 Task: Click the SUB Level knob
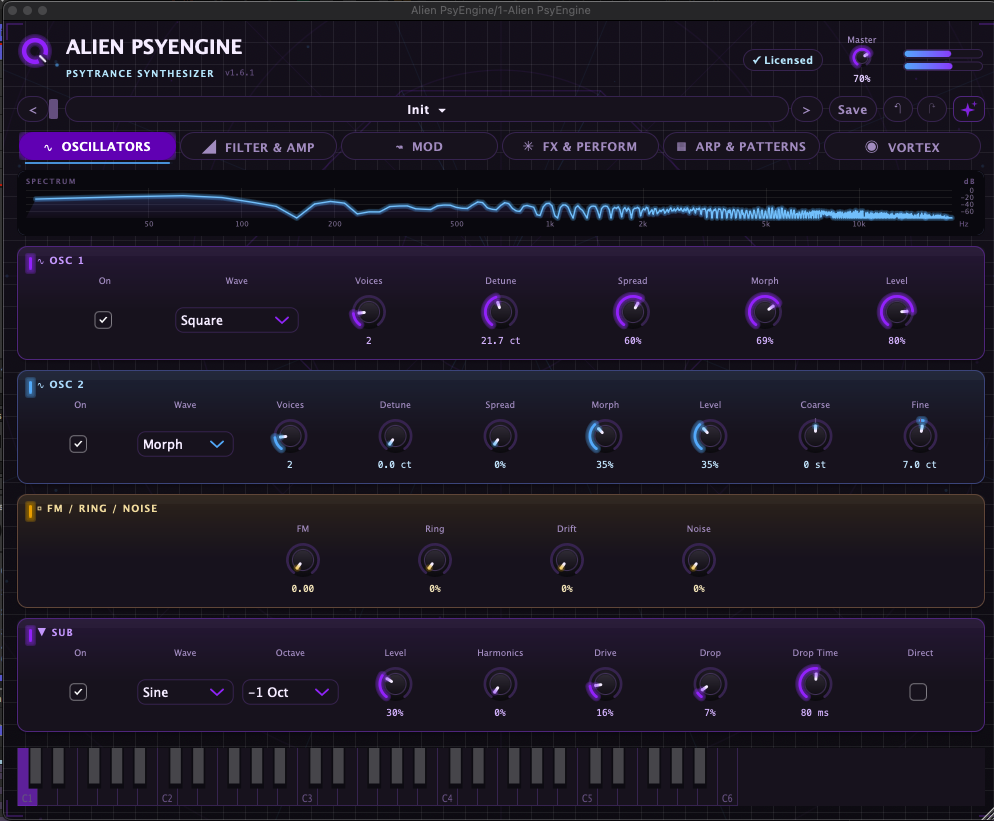pos(395,684)
